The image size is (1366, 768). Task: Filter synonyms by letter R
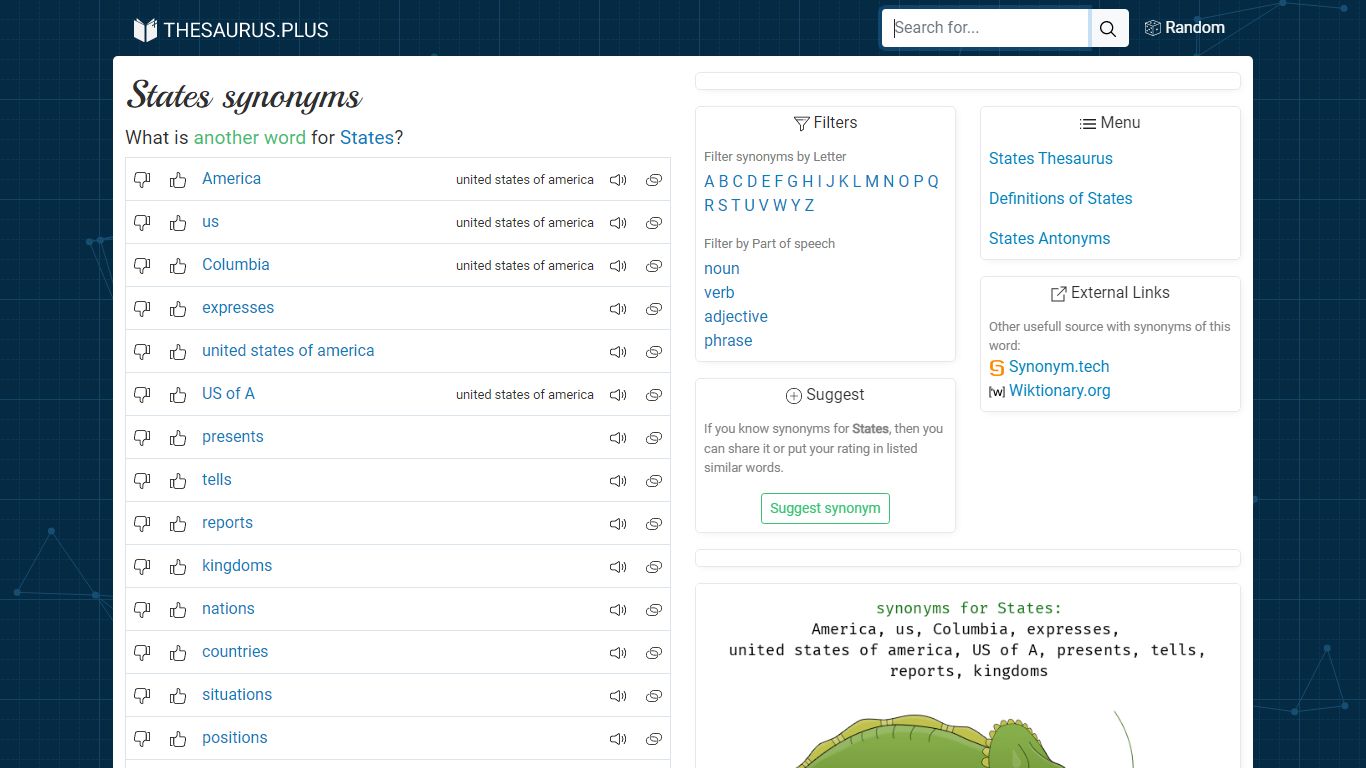coord(709,205)
